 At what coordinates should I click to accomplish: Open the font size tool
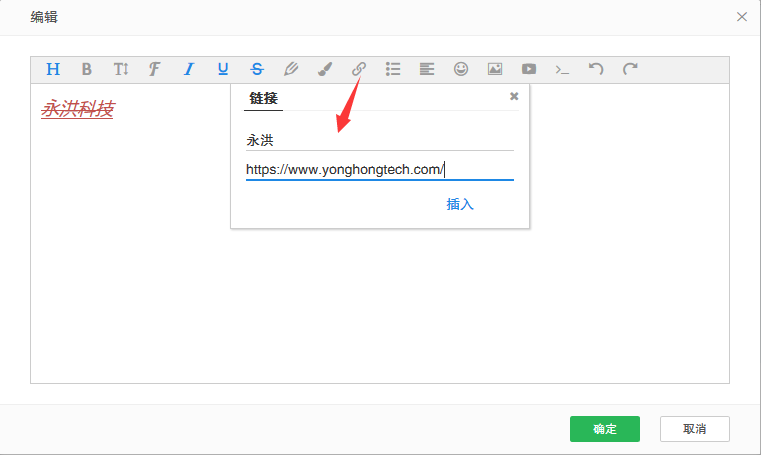(x=121, y=69)
